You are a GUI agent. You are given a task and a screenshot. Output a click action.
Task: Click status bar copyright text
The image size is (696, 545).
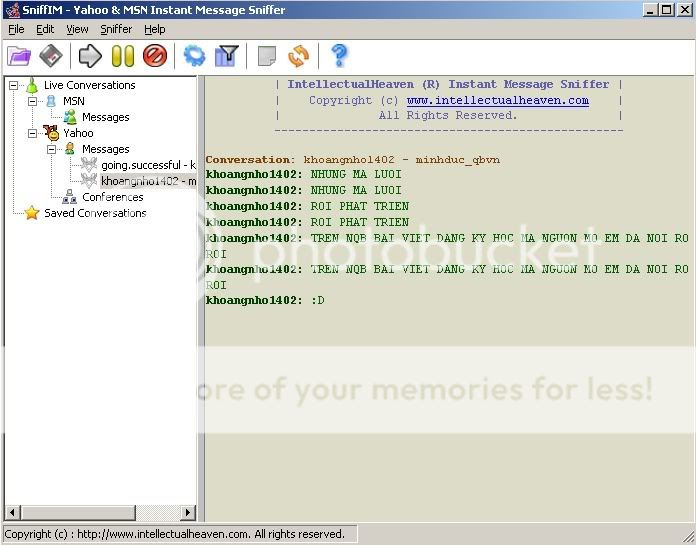click(x=175, y=534)
